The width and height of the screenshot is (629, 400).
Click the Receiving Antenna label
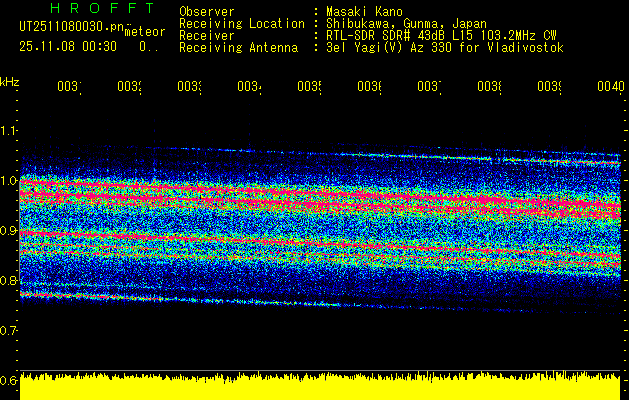(239, 48)
